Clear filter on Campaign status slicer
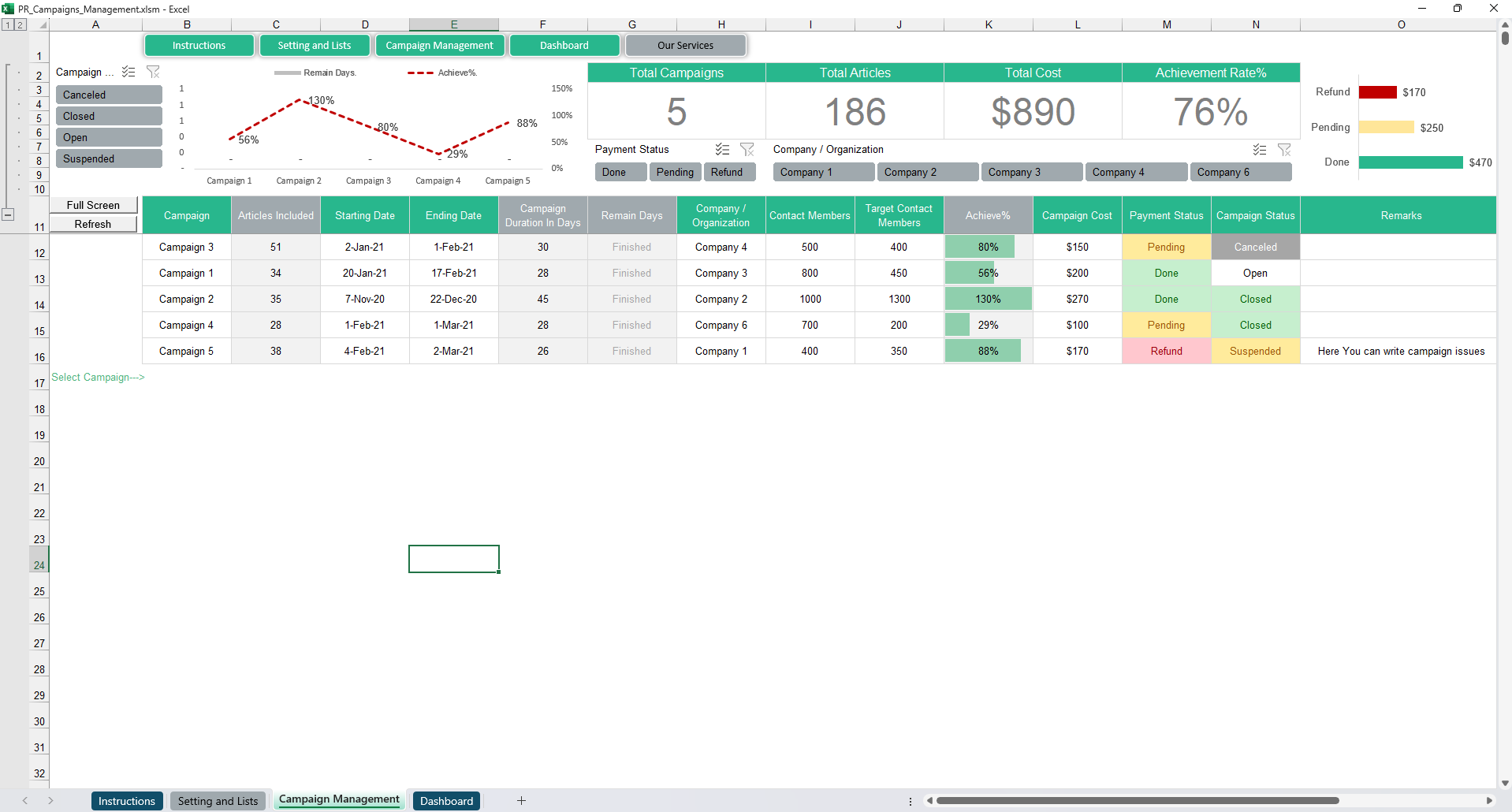 tap(153, 72)
